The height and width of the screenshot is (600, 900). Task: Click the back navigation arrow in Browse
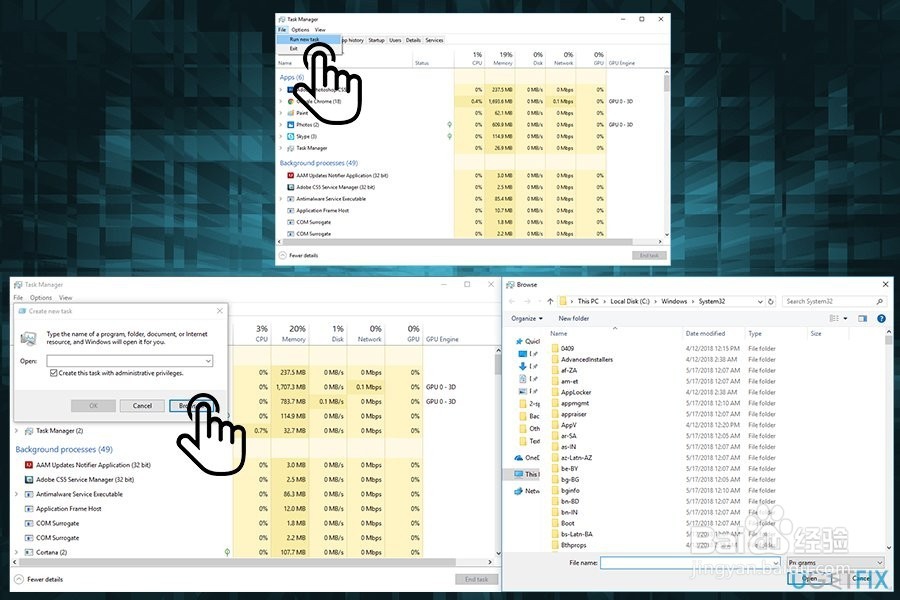(512, 300)
